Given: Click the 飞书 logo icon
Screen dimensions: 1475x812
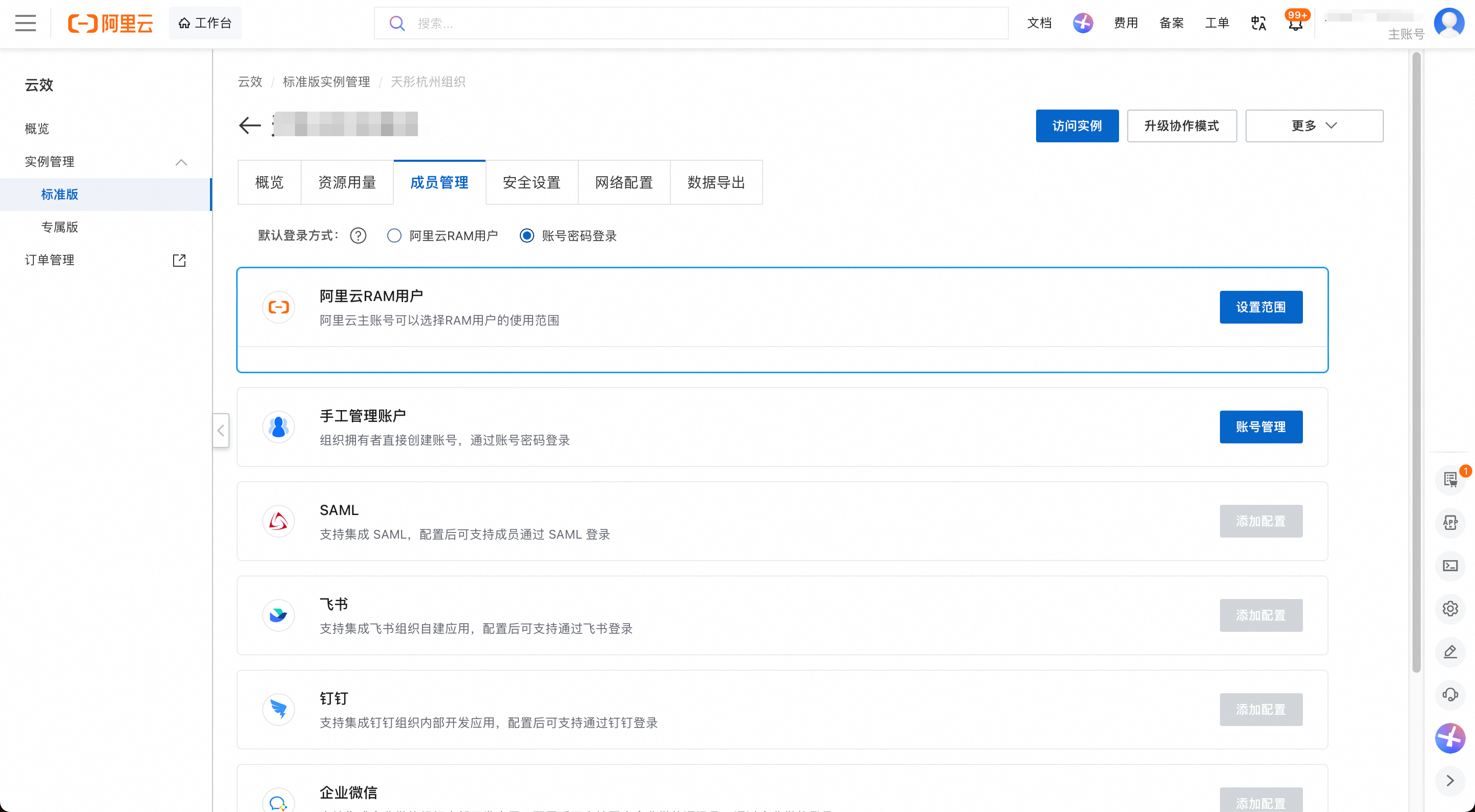Looking at the screenshot, I should coord(278,615).
